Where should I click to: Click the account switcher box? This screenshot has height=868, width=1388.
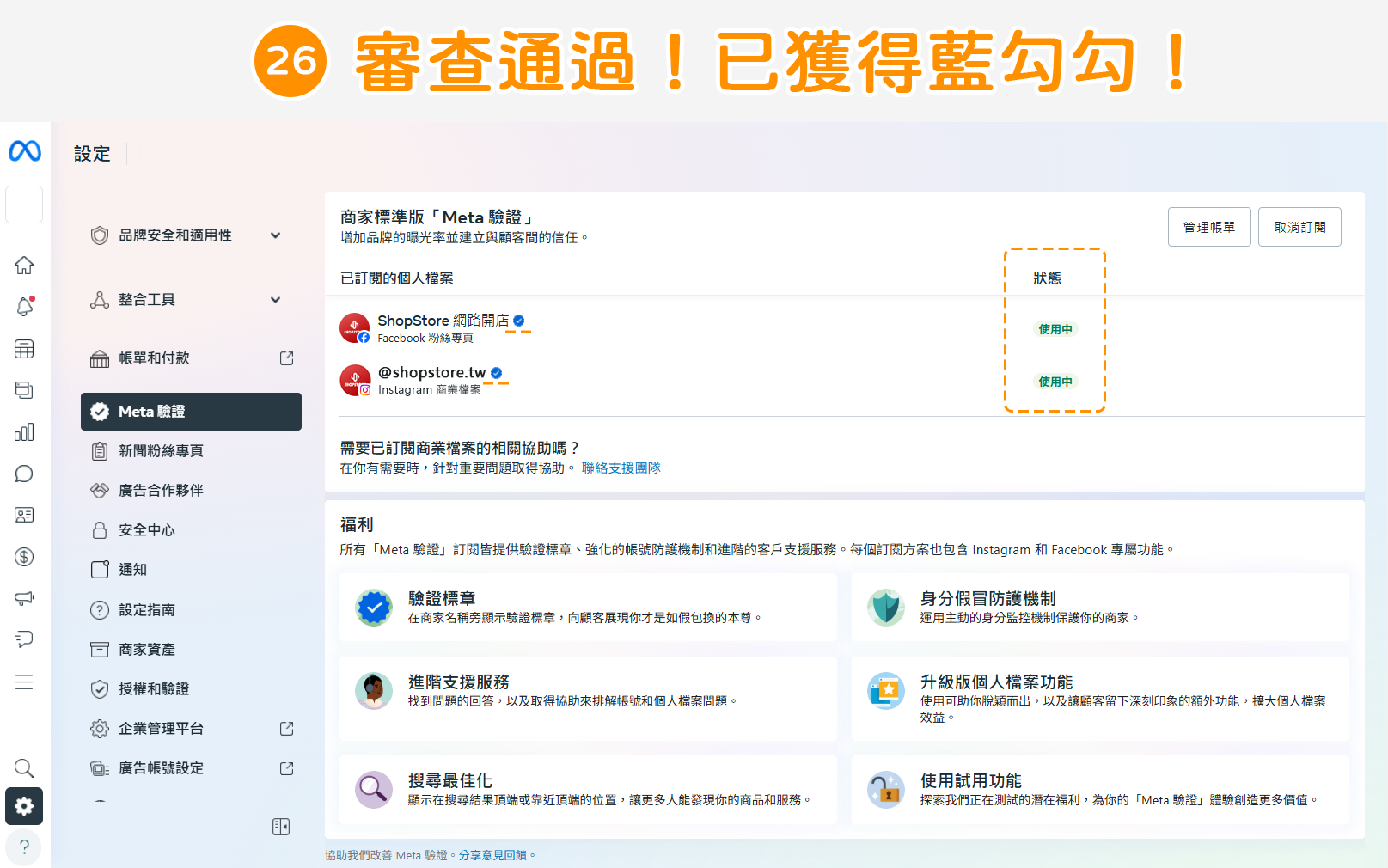pos(24,205)
